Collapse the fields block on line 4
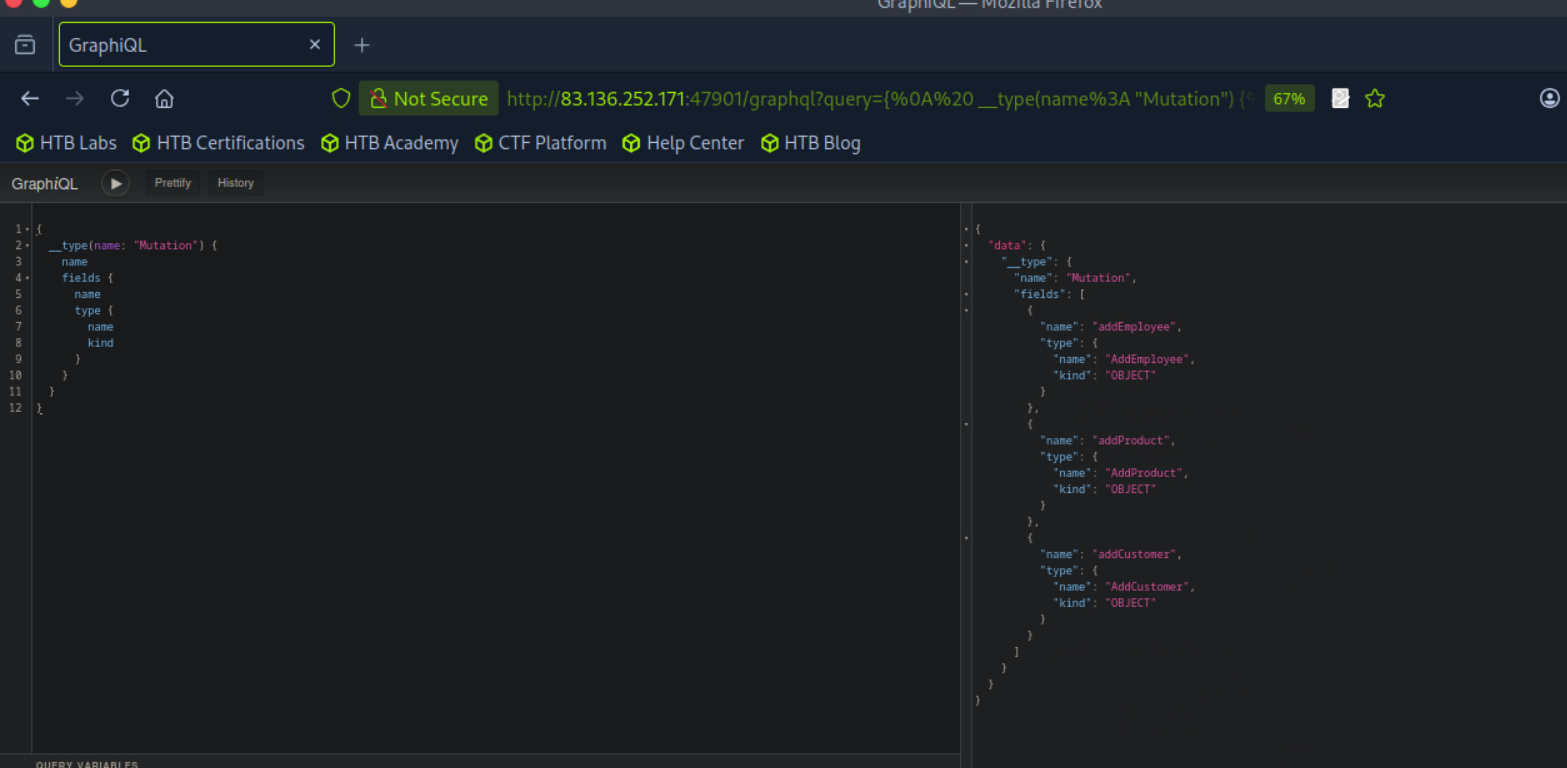1567x768 pixels. tap(27, 278)
